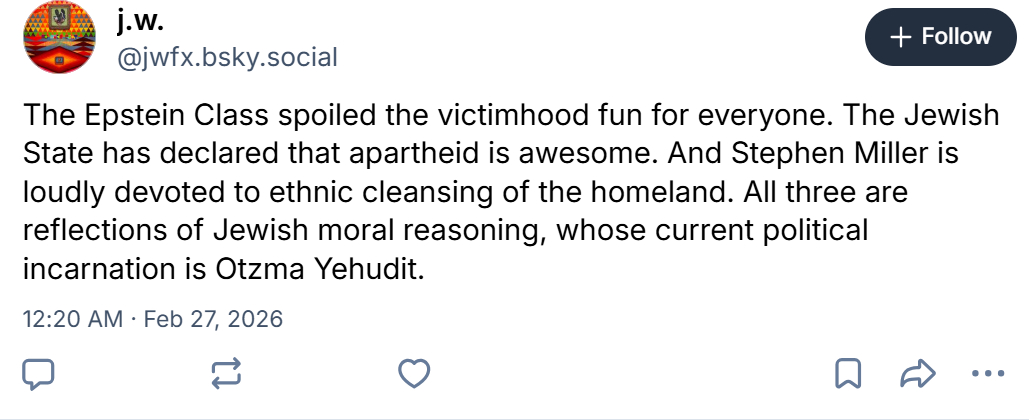Click the plus icon on the Follow button
Screen dimensions: 1029x420
pos(901,37)
